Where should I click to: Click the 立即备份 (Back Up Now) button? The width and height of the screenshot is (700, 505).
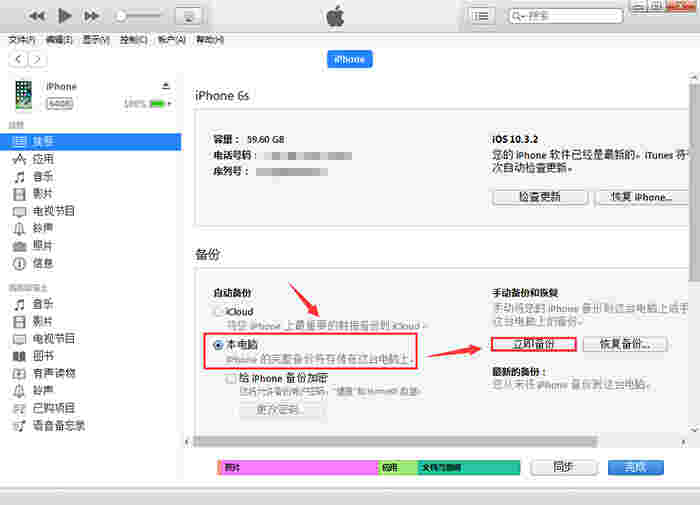533,344
